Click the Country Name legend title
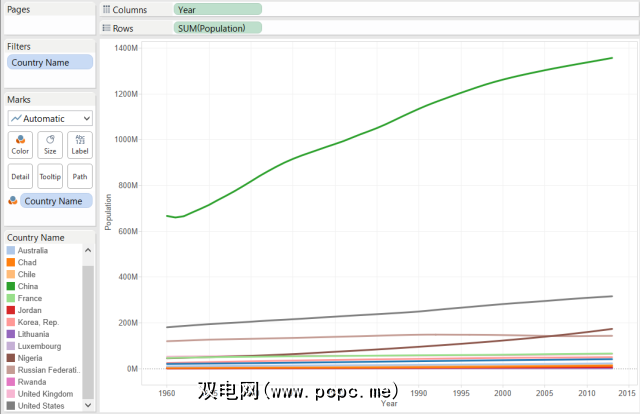The image size is (640, 414). click(x=36, y=238)
